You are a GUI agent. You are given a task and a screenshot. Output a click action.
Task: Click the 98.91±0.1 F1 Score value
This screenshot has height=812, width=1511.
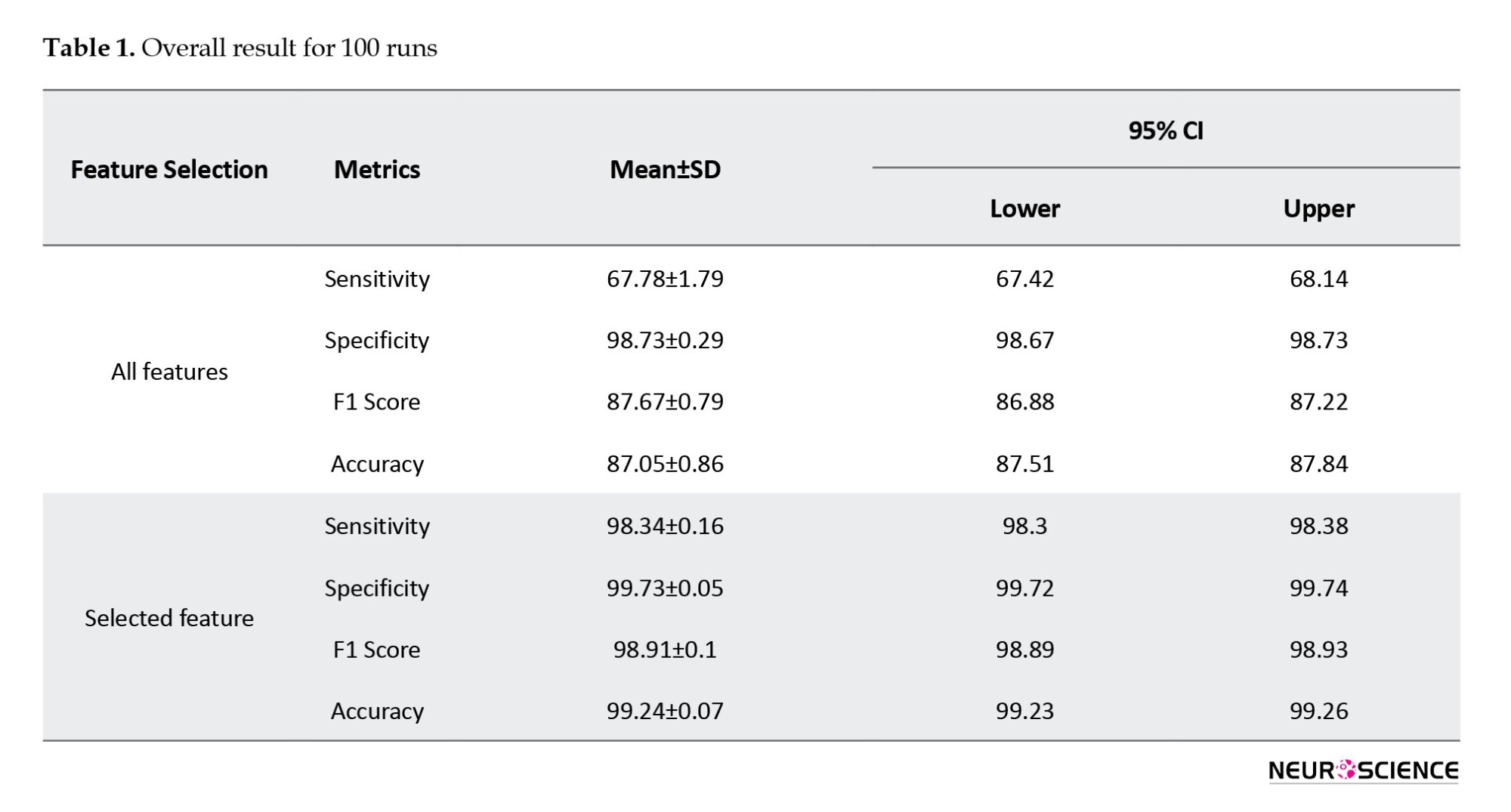[x=665, y=650]
